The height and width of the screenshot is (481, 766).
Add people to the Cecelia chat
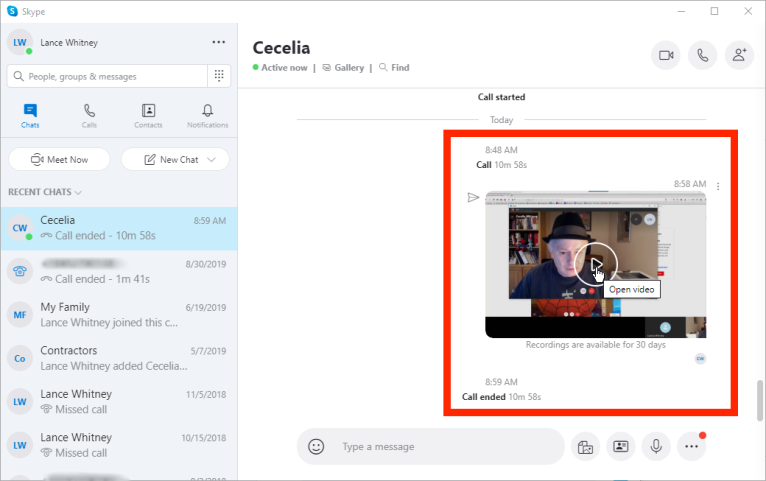739,56
